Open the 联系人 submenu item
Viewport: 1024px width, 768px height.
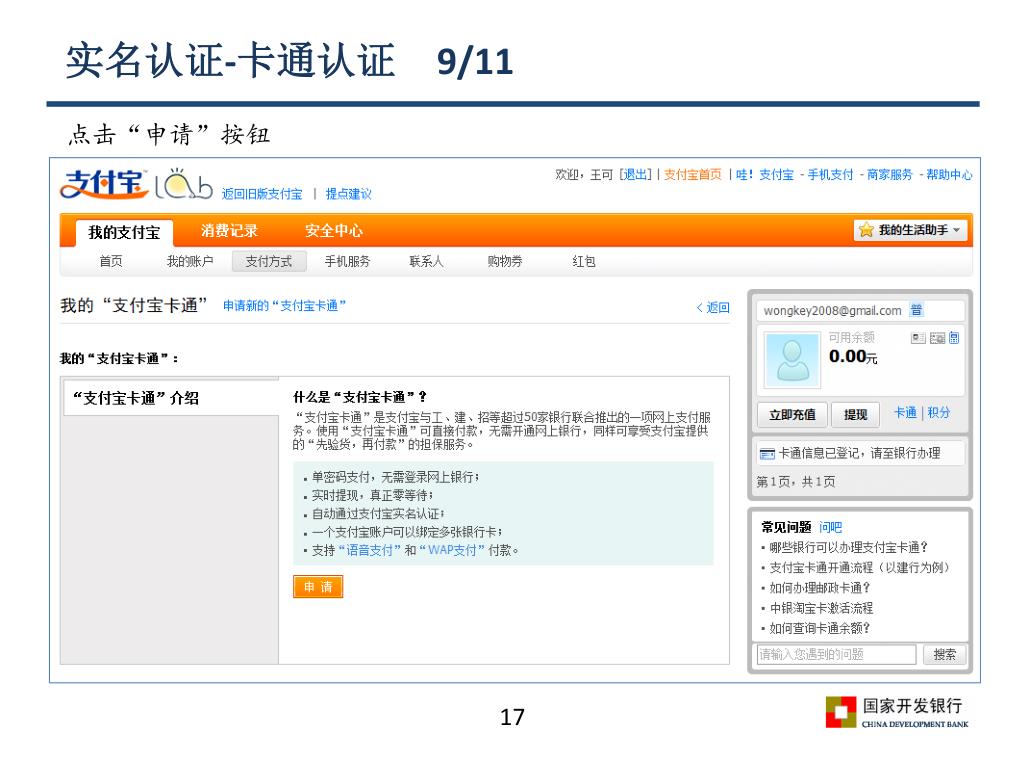[426, 261]
